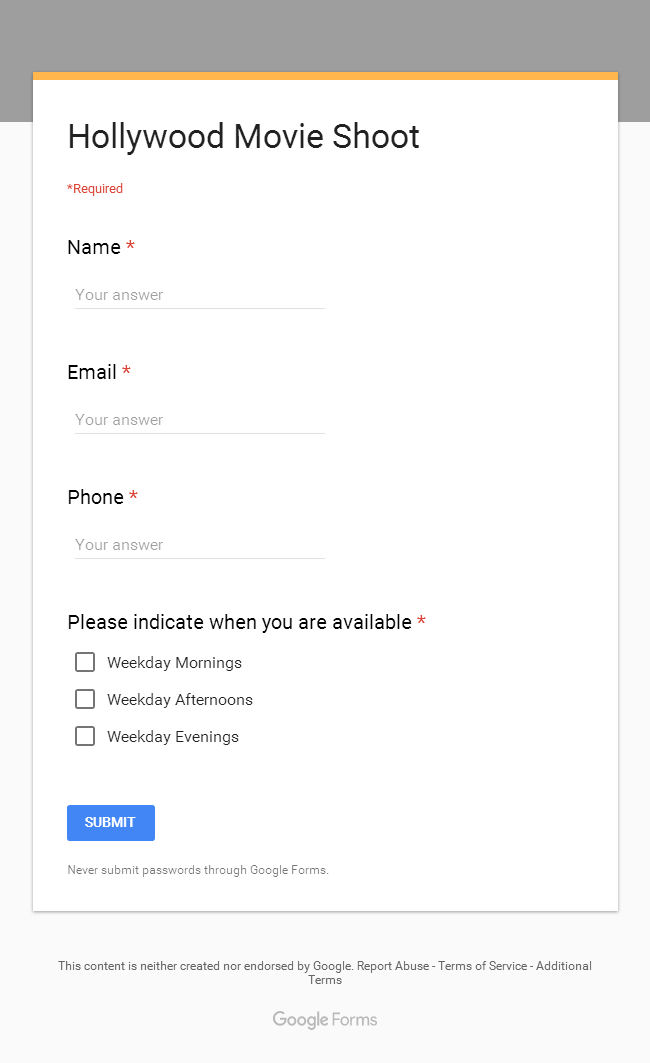
Task: Click the Email question label
Action: click(92, 372)
